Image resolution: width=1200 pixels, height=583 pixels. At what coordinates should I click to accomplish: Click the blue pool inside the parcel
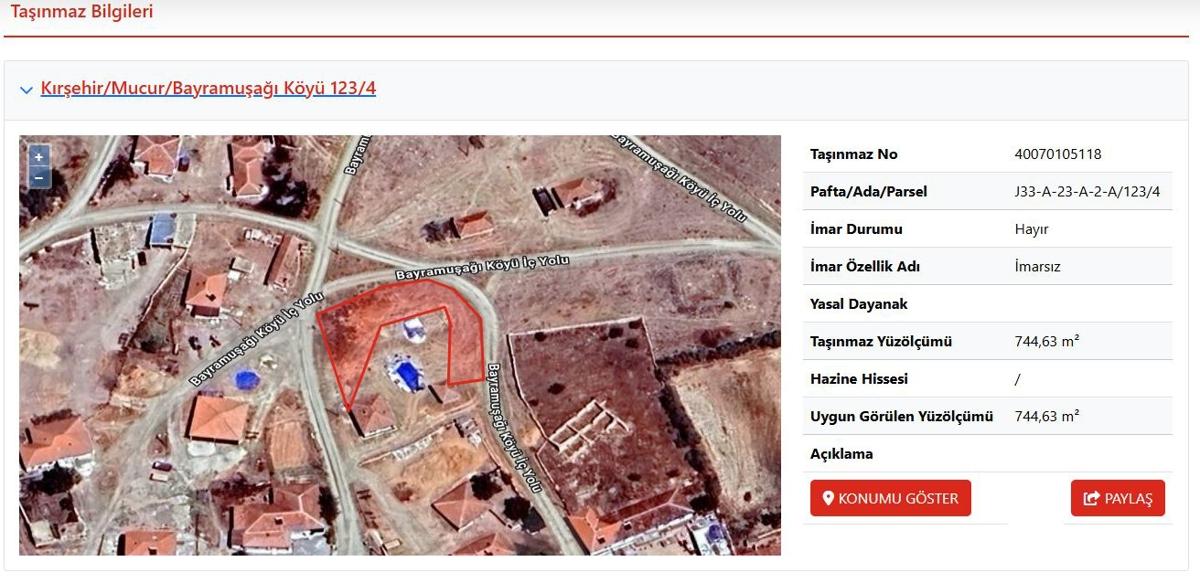pos(407,375)
